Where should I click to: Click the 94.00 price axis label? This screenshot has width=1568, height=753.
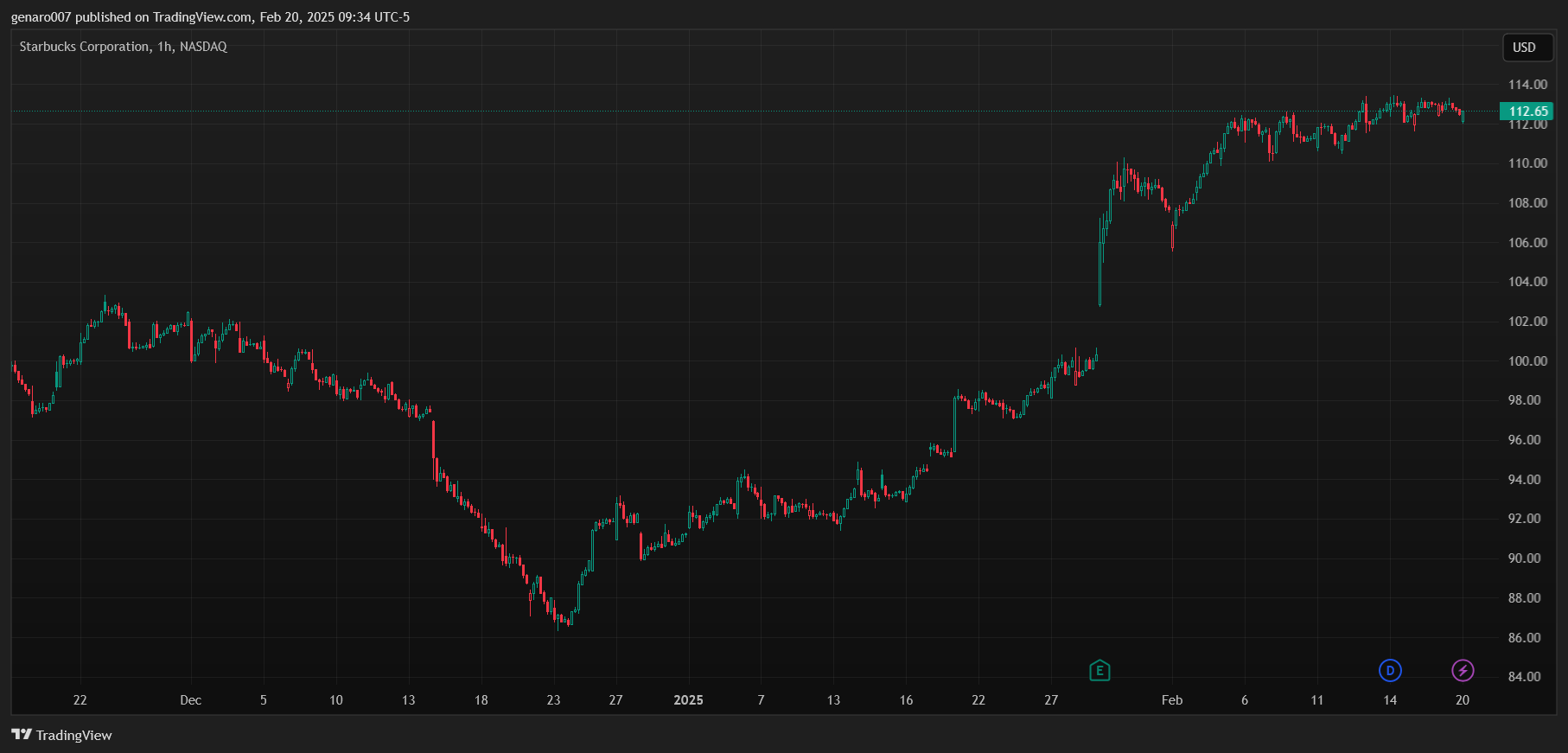click(x=1524, y=479)
